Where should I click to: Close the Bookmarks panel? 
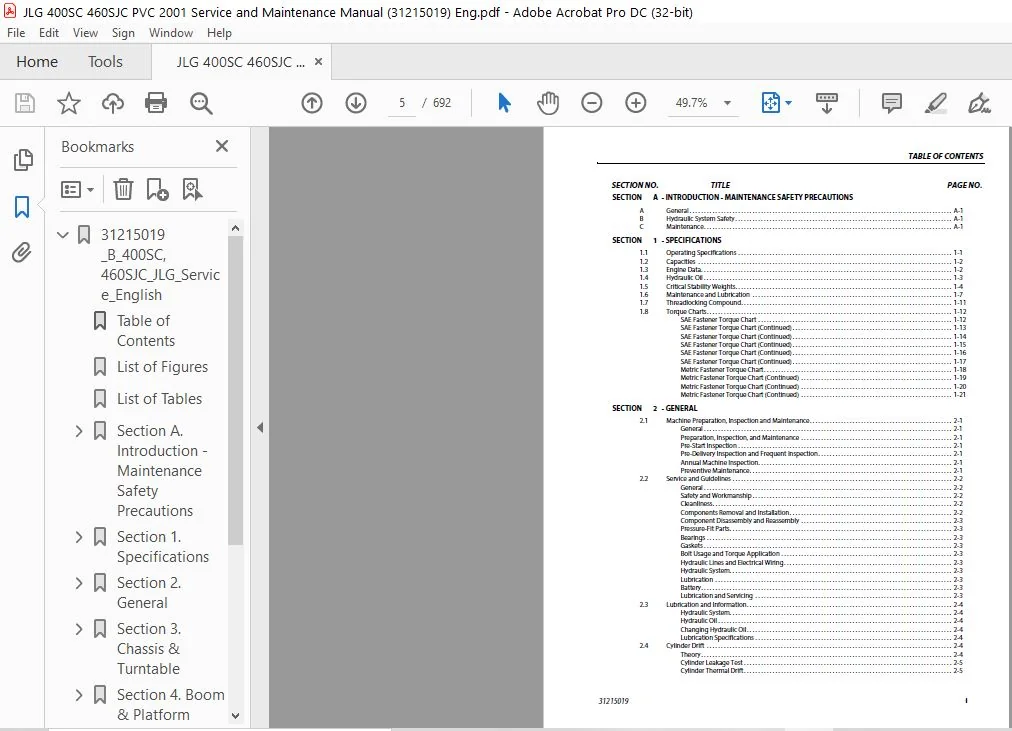(222, 146)
